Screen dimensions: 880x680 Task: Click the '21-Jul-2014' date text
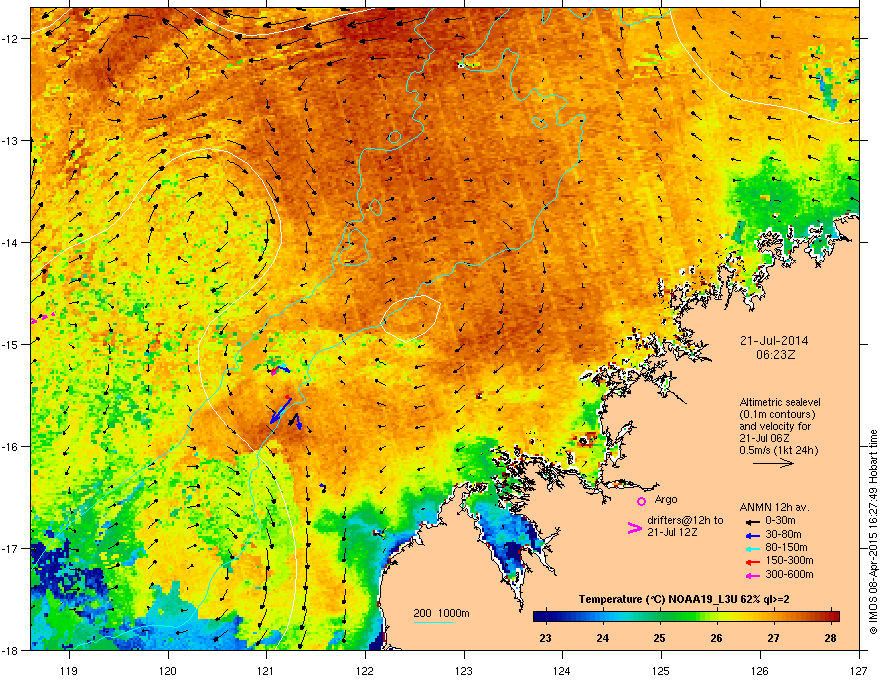(x=774, y=341)
